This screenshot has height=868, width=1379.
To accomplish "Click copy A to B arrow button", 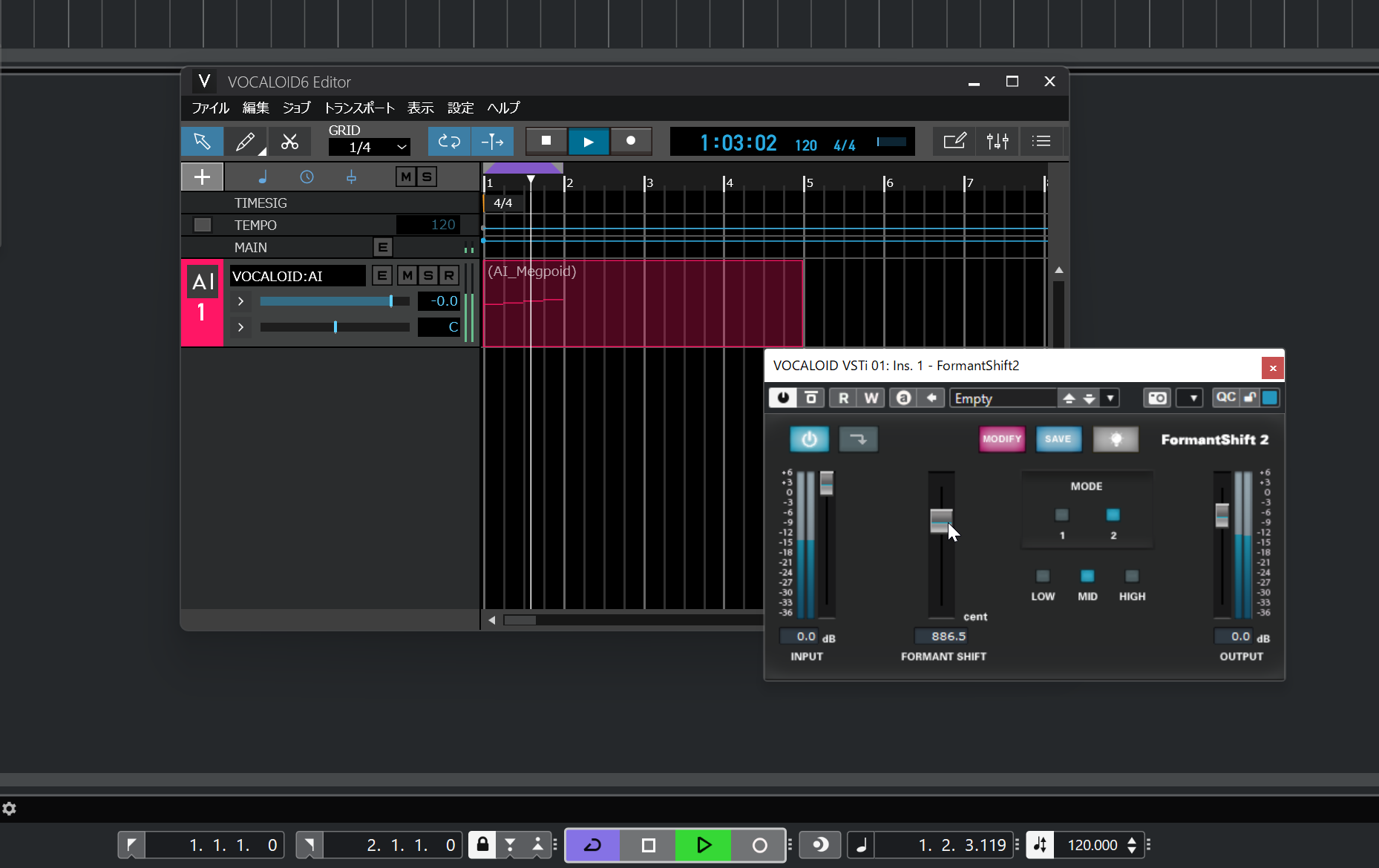I will pyautogui.click(x=931, y=398).
